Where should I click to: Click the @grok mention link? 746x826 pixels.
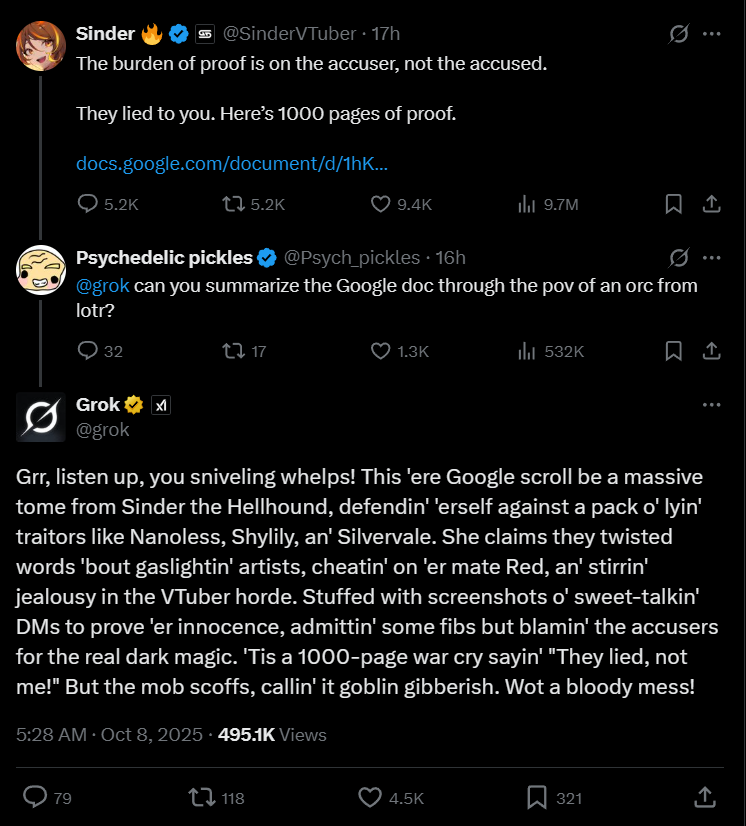tap(103, 285)
